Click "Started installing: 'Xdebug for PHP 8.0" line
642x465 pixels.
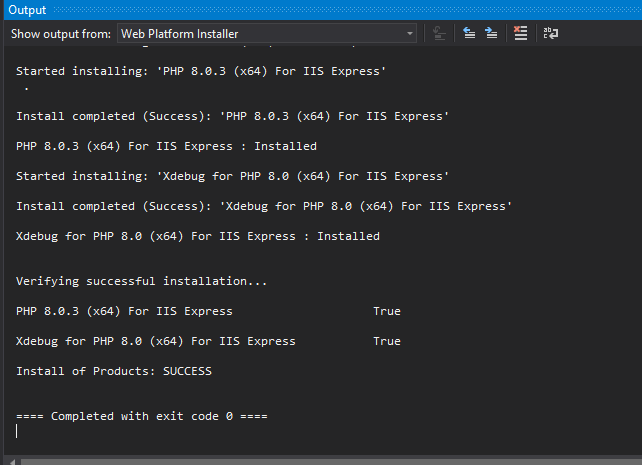tap(232, 176)
